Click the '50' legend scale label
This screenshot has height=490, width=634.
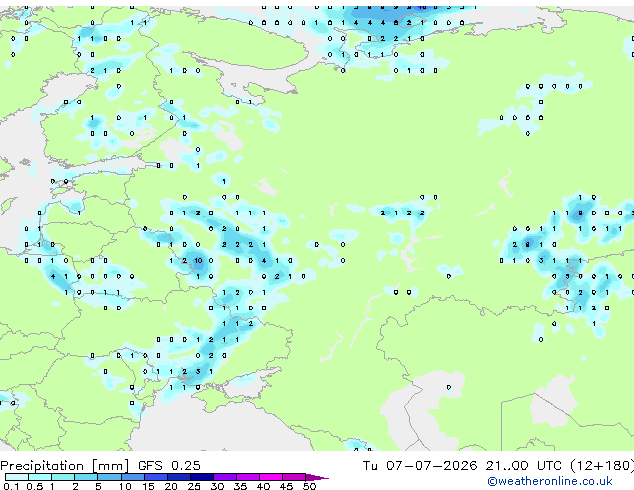coord(309,486)
